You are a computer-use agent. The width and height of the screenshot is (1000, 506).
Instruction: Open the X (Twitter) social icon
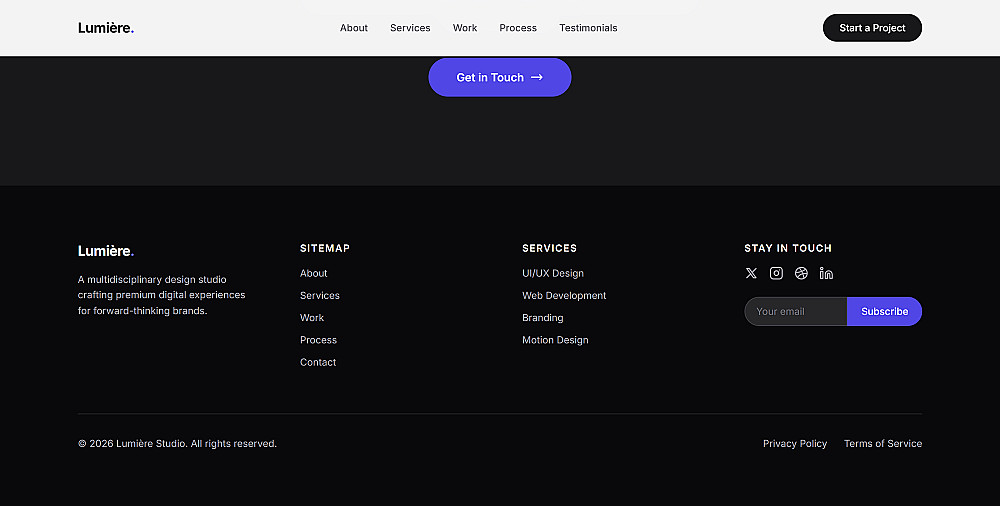click(751, 273)
